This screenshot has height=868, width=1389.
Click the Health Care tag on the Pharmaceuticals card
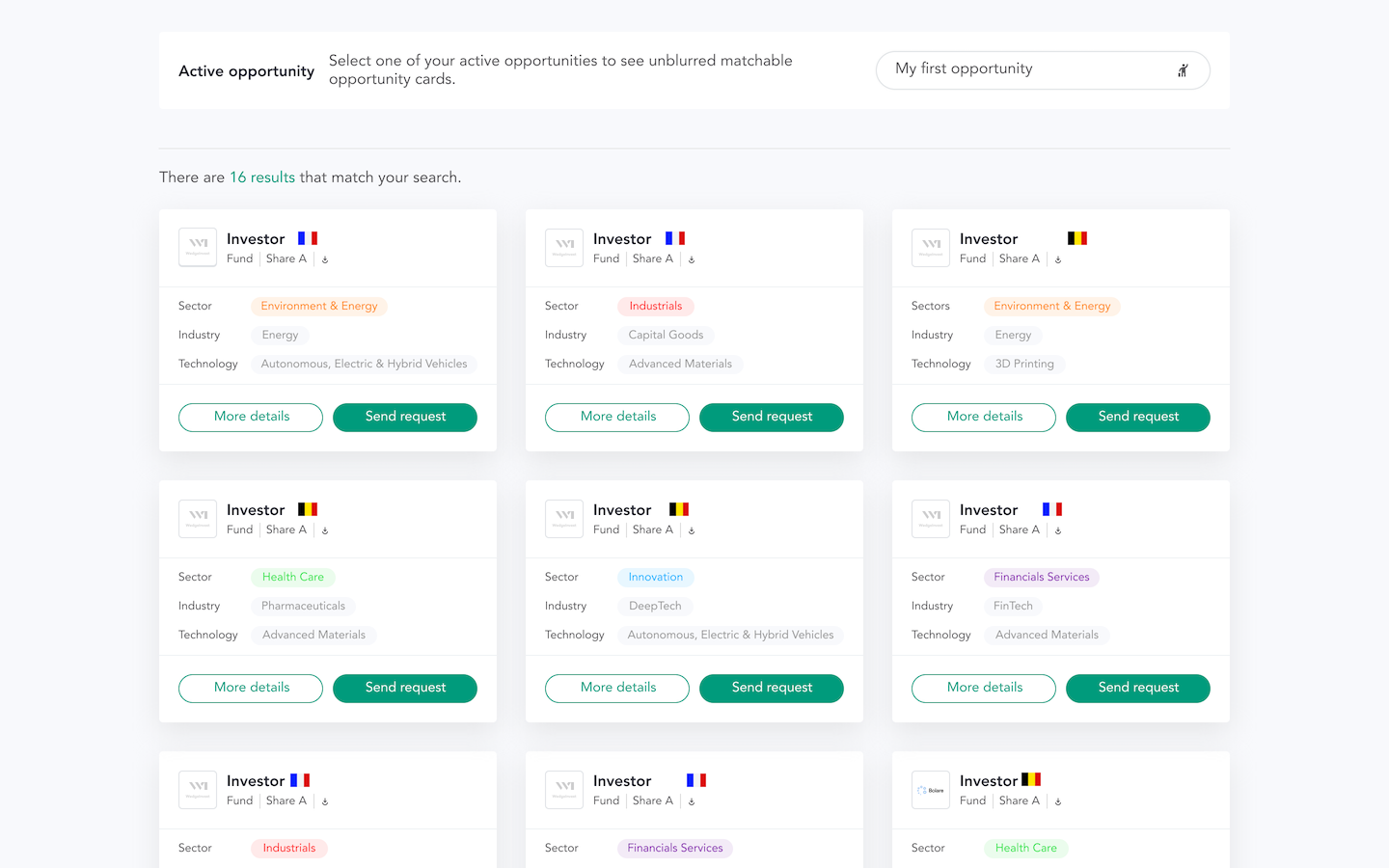[x=293, y=578]
